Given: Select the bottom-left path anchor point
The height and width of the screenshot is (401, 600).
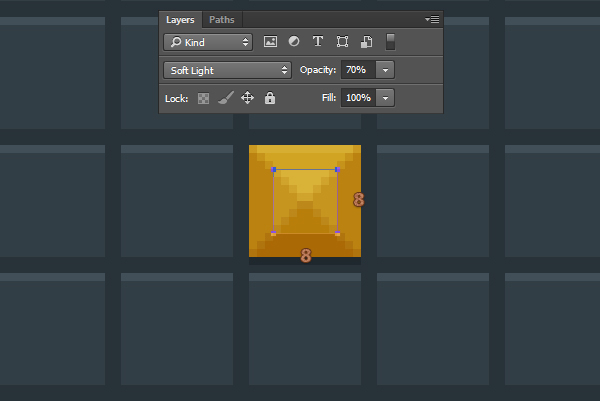Looking at the screenshot, I should pos(274,233).
